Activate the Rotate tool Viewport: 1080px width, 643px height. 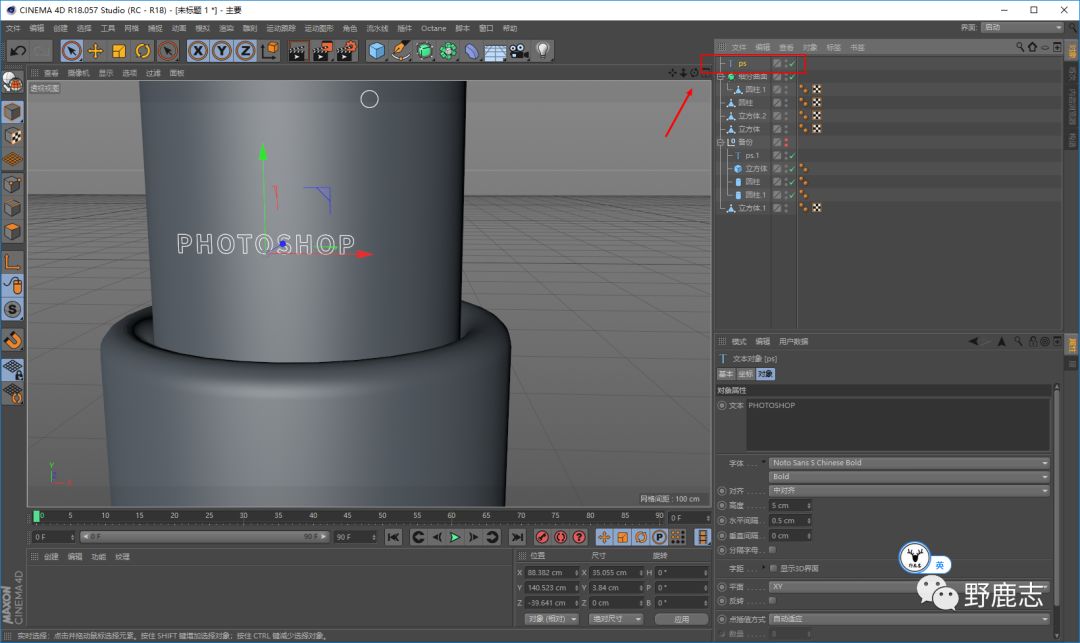143,51
